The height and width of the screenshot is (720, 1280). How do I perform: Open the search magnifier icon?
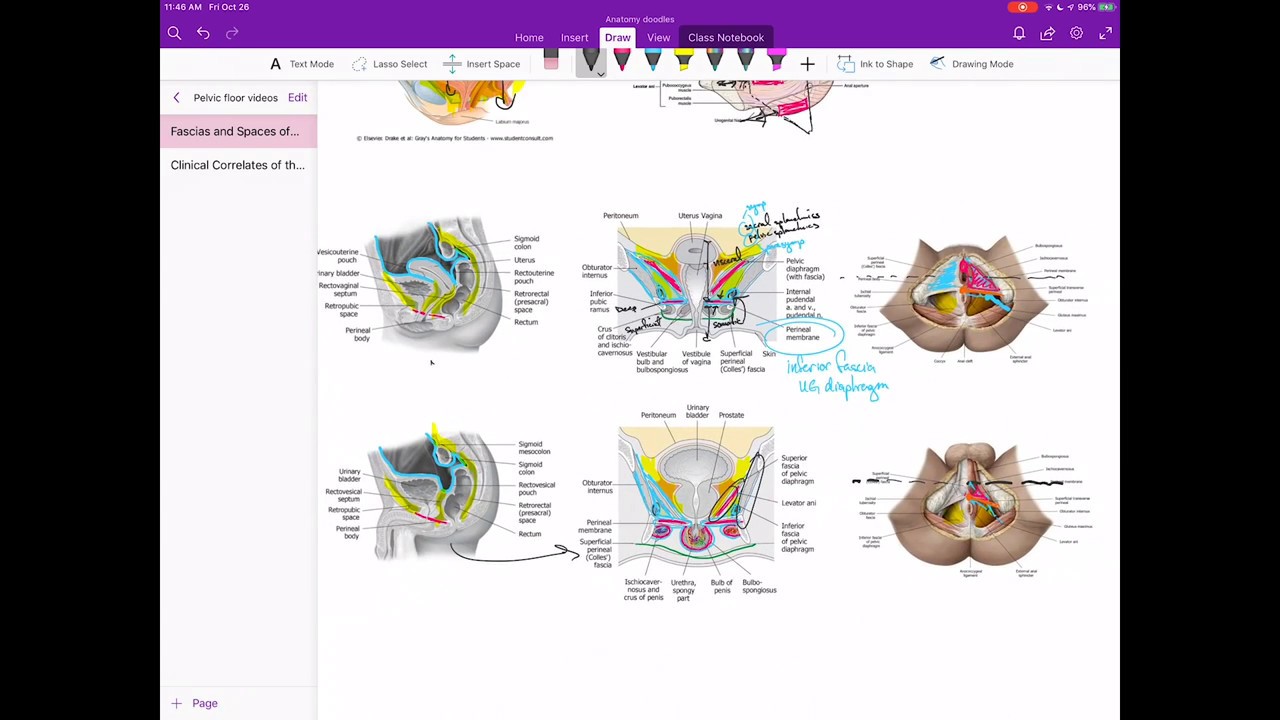click(174, 34)
